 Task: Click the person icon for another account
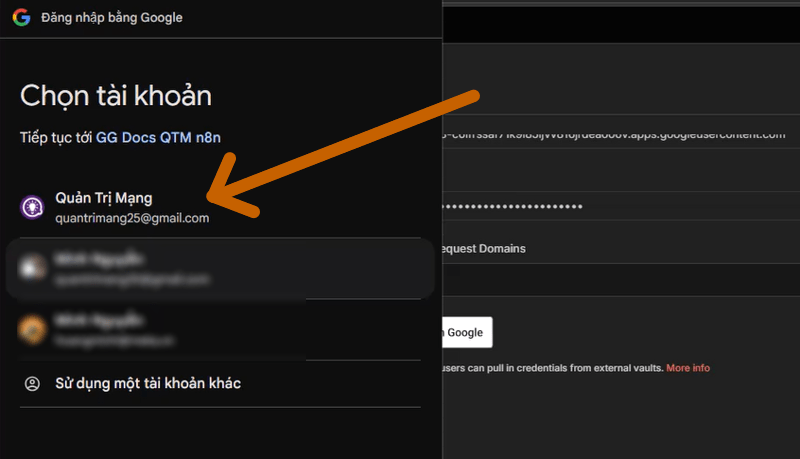[32, 384]
